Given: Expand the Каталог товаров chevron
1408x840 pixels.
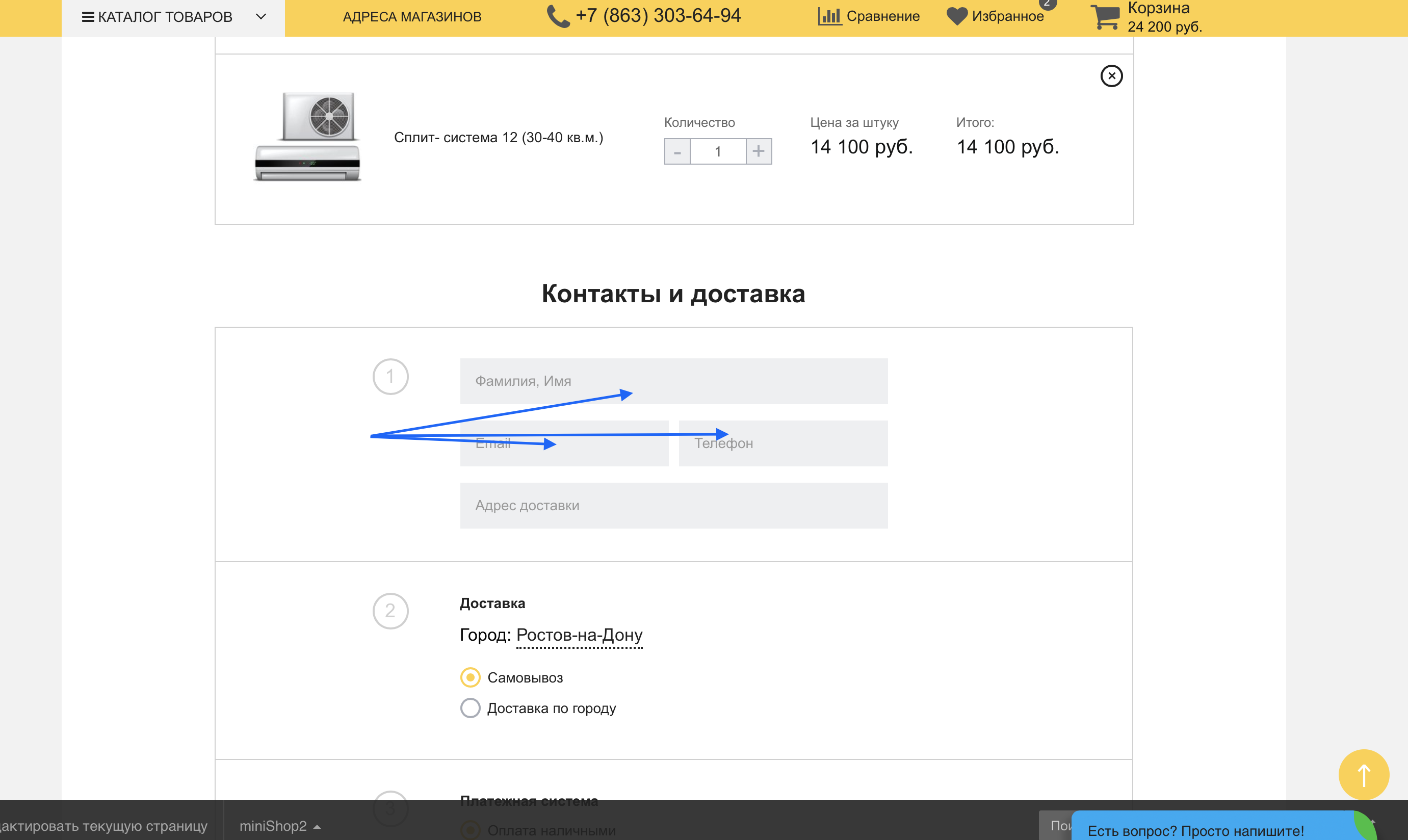Looking at the screenshot, I should [261, 16].
